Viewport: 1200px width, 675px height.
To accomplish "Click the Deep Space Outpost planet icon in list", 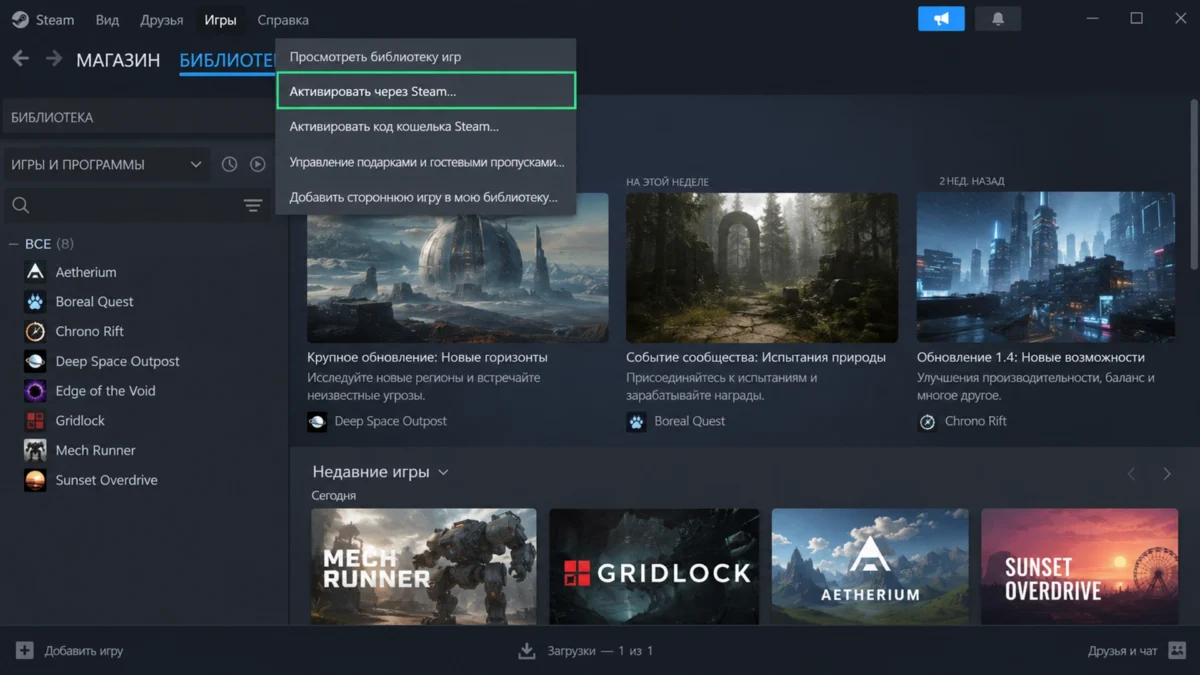I will click(x=35, y=361).
